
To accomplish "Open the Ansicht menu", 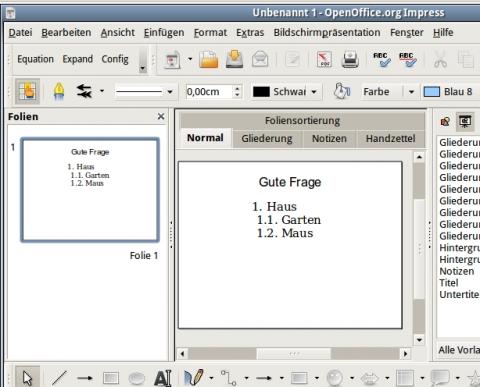I will pyautogui.click(x=118, y=33).
